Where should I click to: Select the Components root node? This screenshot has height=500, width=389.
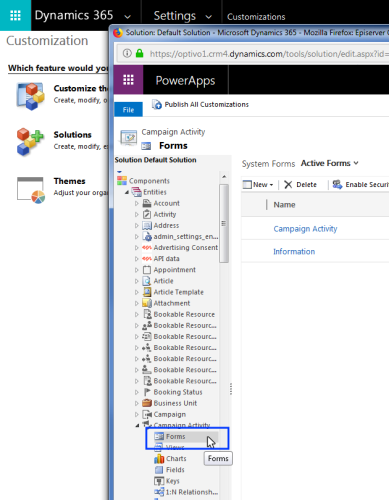click(x=149, y=181)
